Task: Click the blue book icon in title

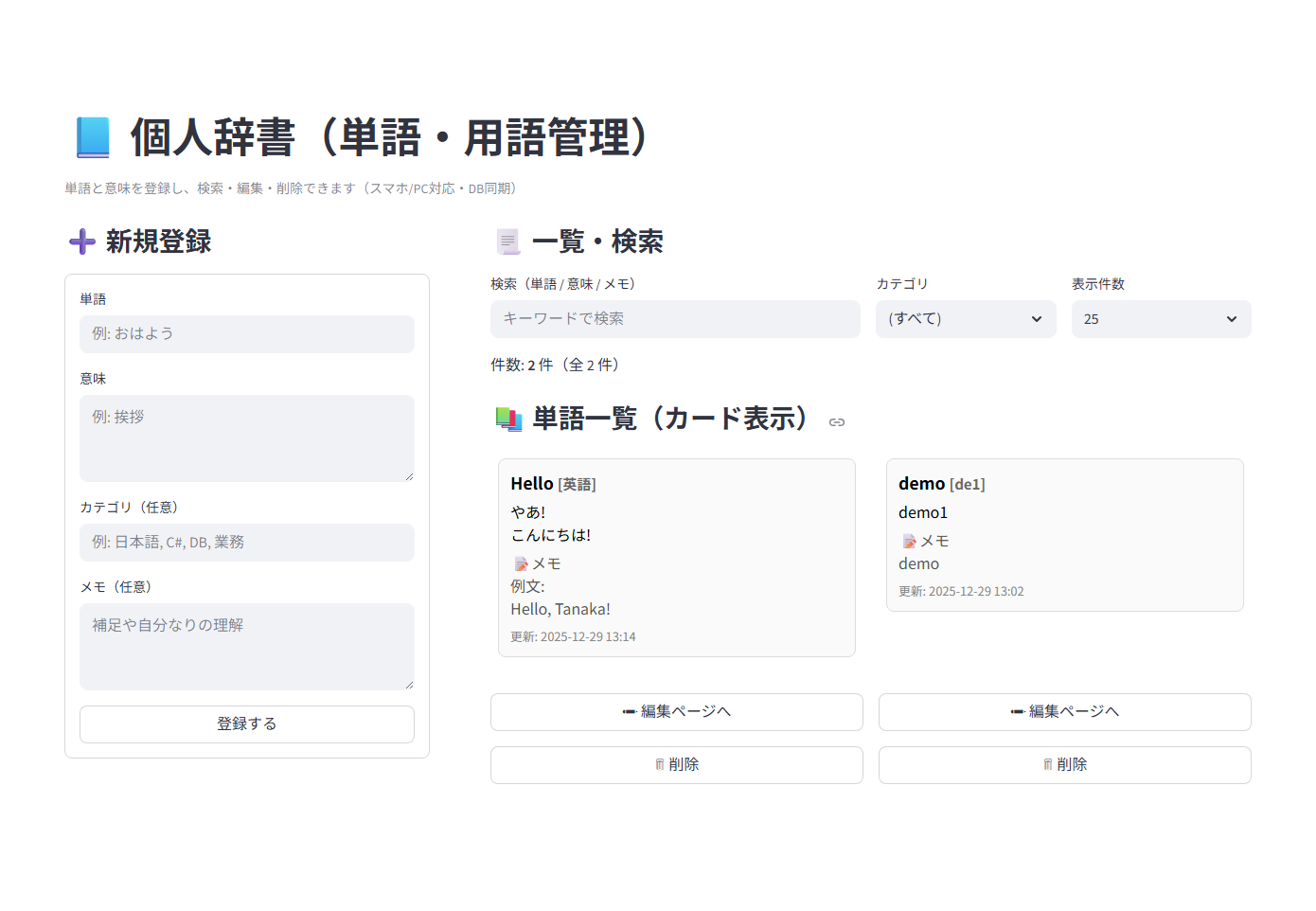Action: coord(93,138)
